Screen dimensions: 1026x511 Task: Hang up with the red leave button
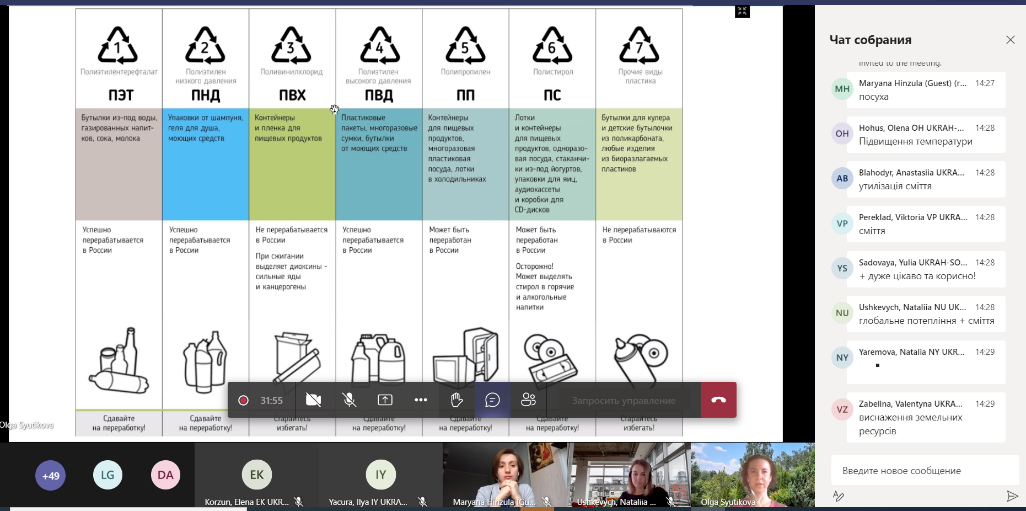click(718, 400)
